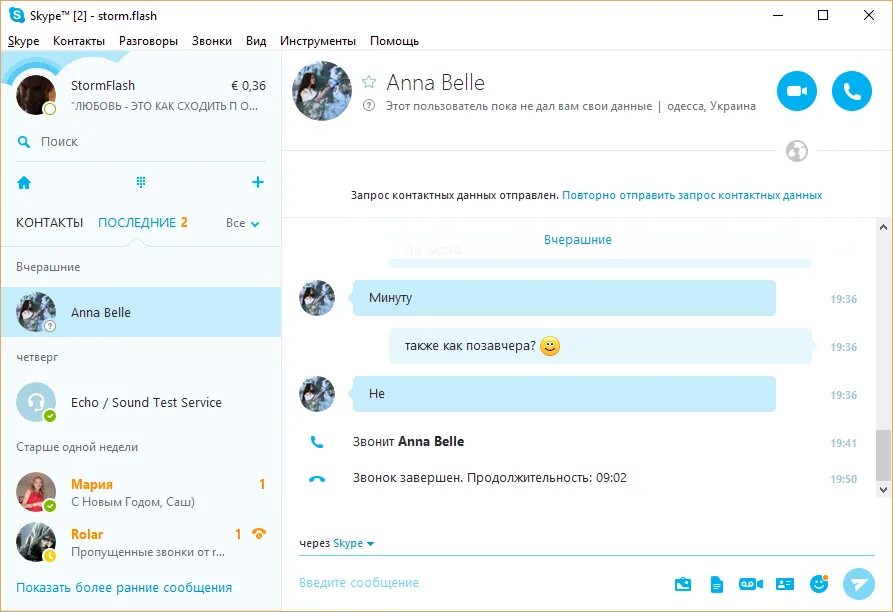Open the Skype menu
The image size is (893, 612).
pos(23,41)
